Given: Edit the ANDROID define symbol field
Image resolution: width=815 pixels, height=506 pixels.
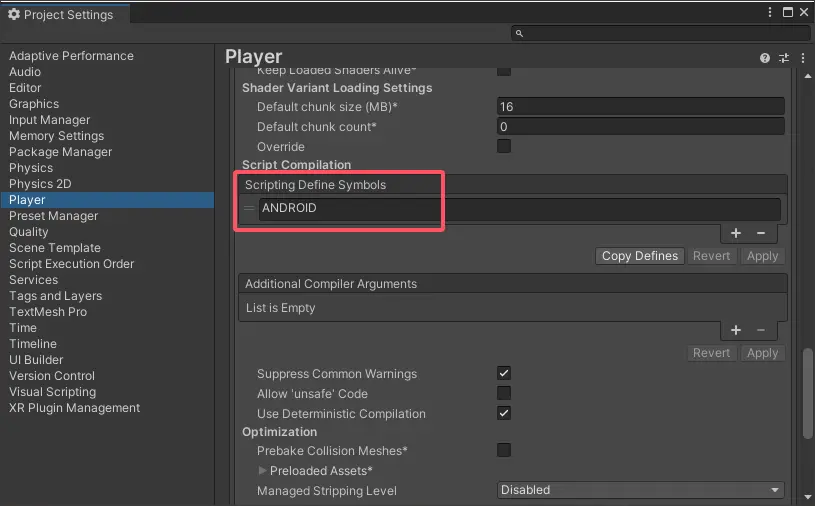Looking at the screenshot, I should [520, 208].
